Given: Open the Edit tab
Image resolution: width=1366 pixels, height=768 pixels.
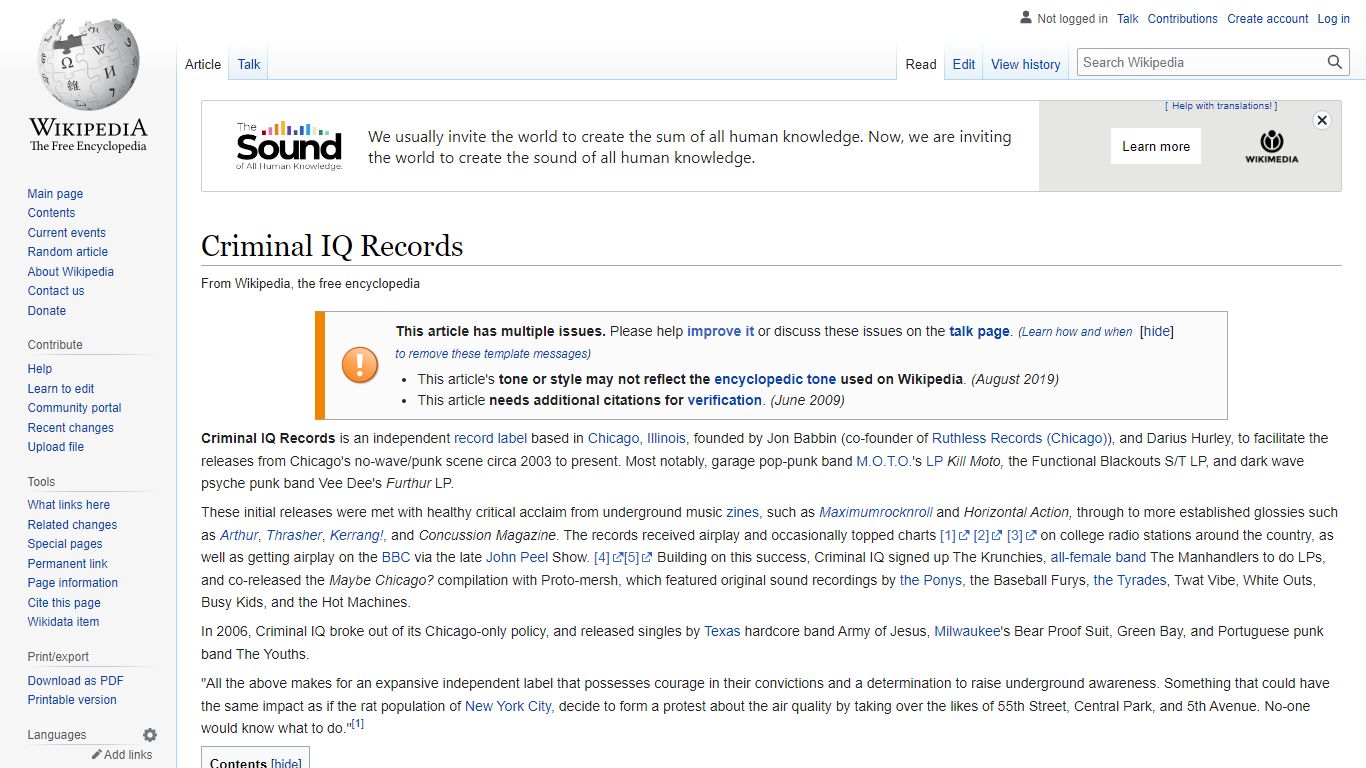Looking at the screenshot, I should point(964,64).
